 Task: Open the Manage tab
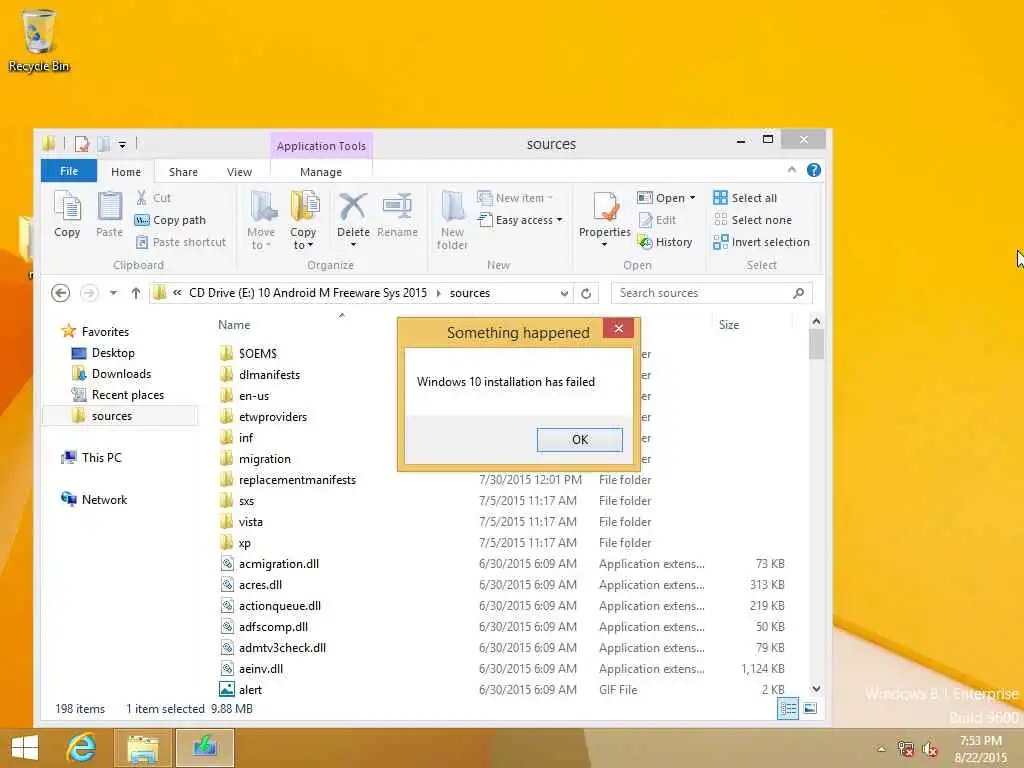click(x=321, y=172)
